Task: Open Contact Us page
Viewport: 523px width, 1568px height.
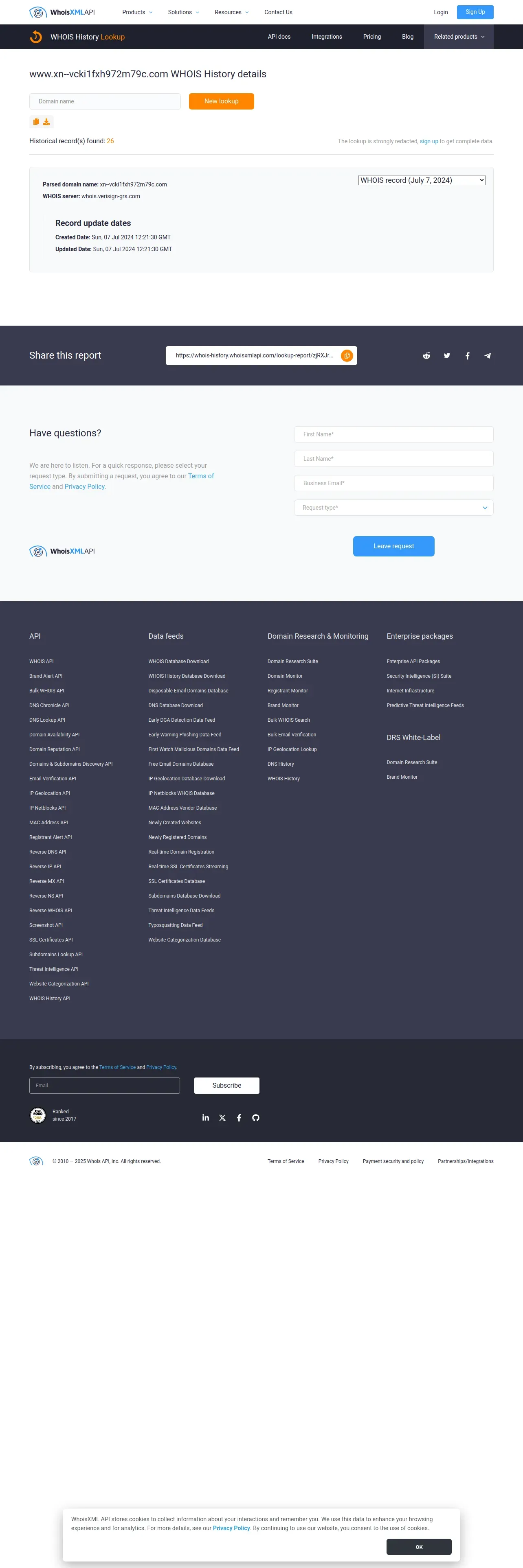Action: pyautogui.click(x=278, y=12)
